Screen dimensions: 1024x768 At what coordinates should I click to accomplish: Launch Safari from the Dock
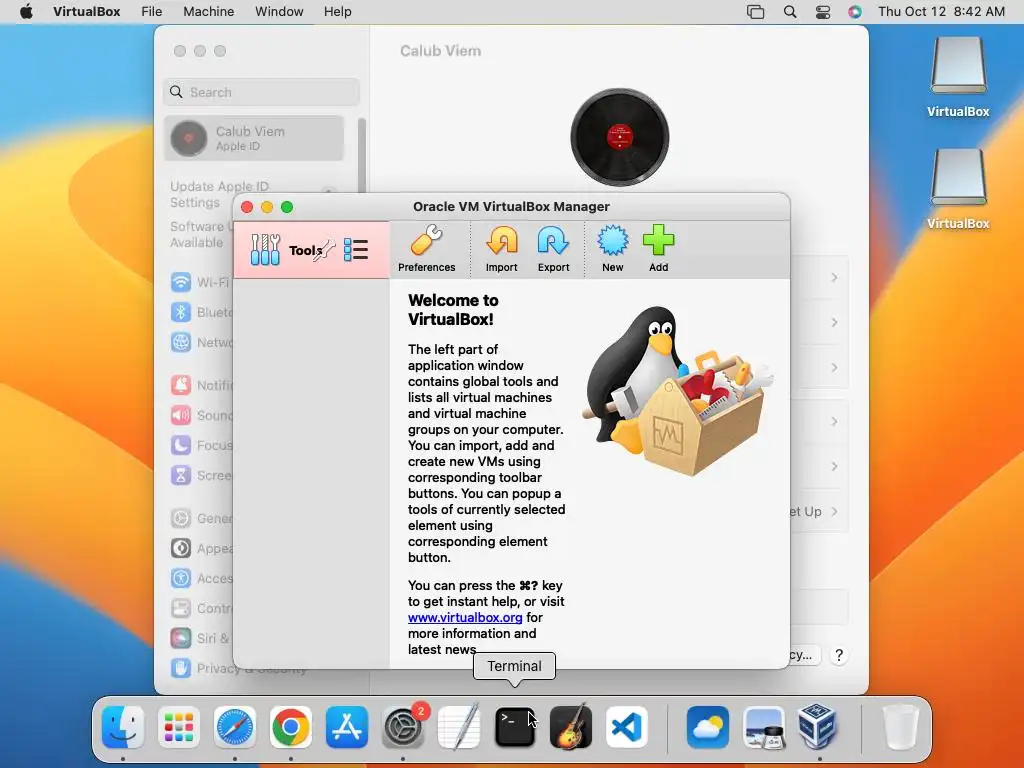pyautogui.click(x=234, y=727)
